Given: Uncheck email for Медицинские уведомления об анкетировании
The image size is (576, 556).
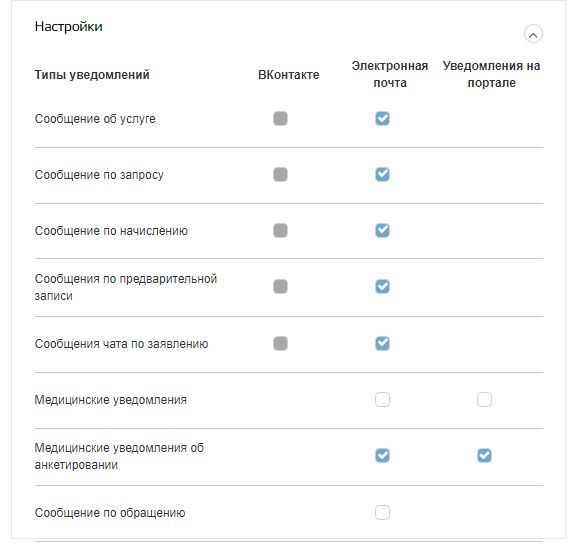Looking at the screenshot, I should click(382, 456).
